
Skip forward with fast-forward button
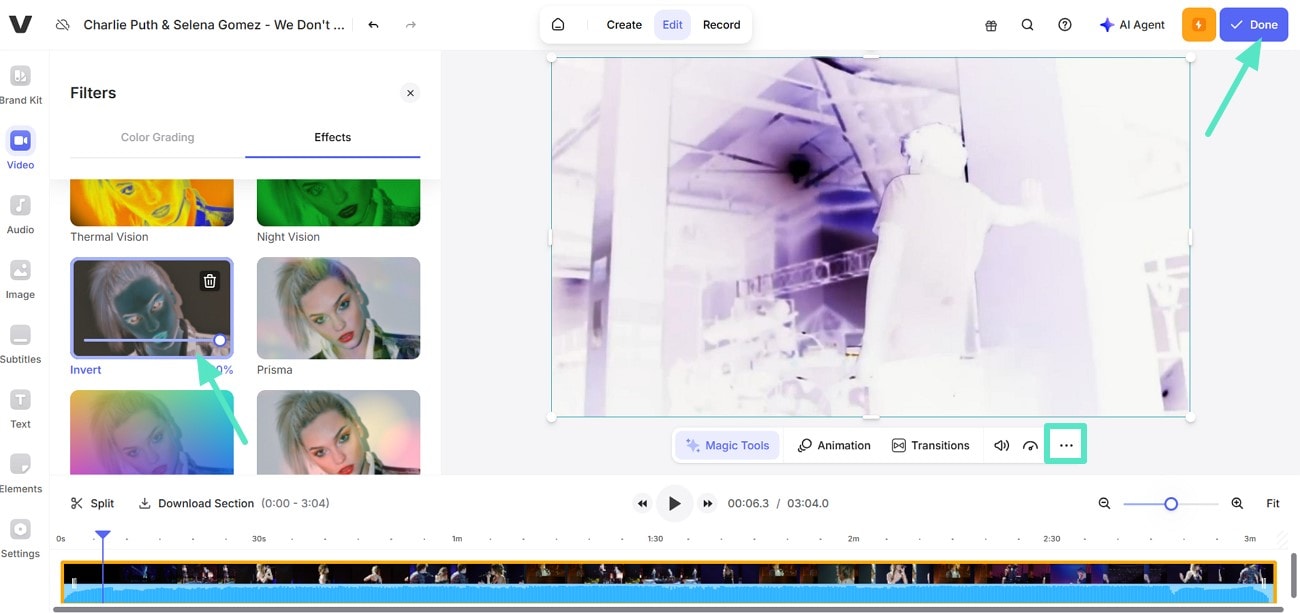pyautogui.click(x=708, y=503)
